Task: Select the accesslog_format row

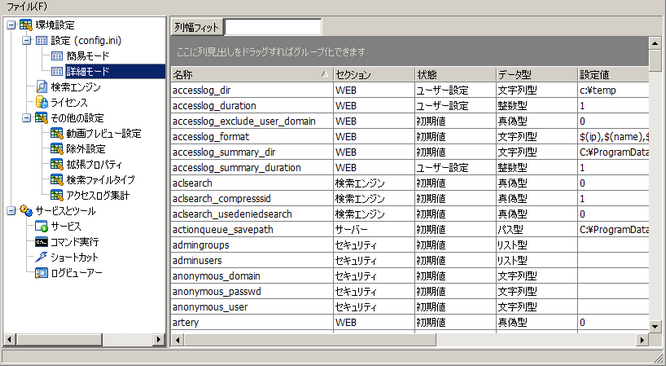Action: pos(410,137)
